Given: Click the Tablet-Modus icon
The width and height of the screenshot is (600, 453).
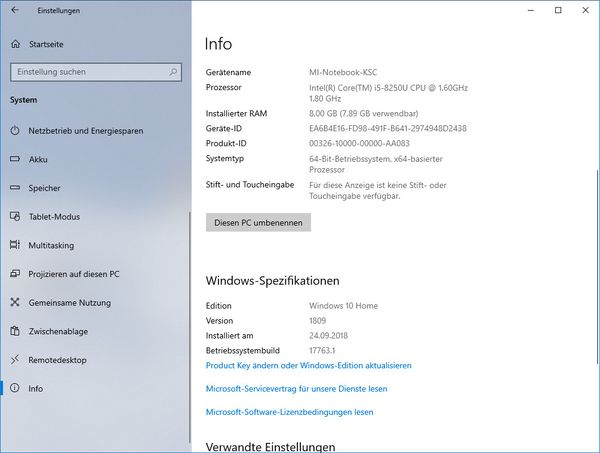Looking at the screenshot, I should [x=15, y=216].
